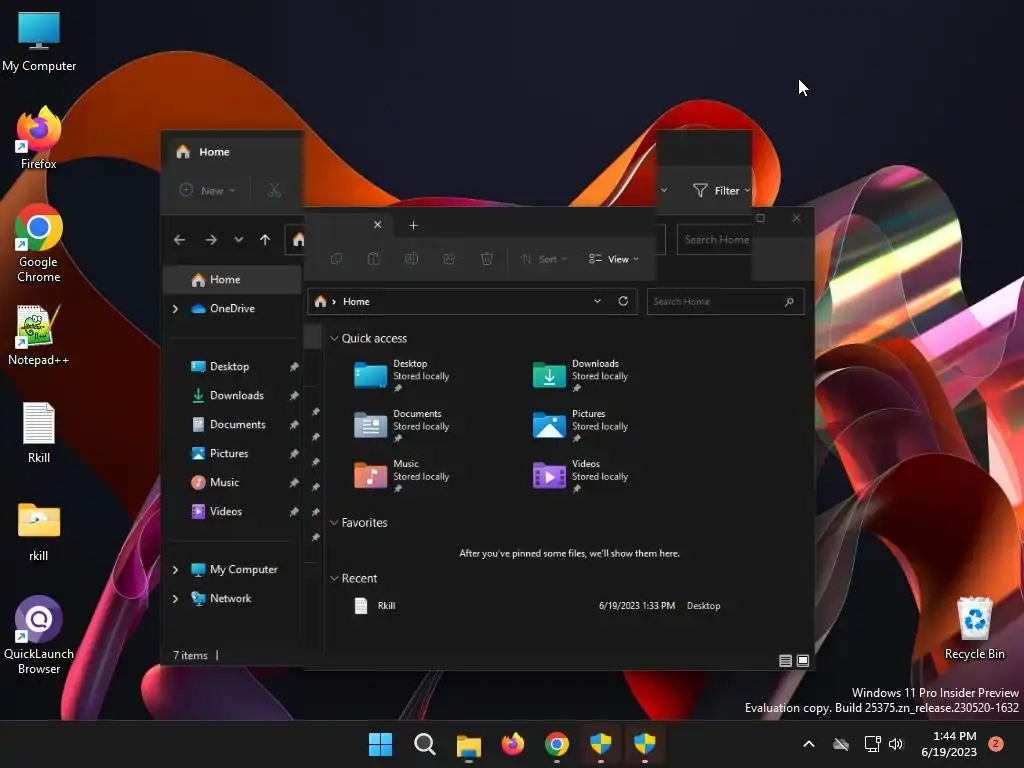Expand the Network node in sidebar
Screen dimensions: 1024x768
(x=175, y=598)
